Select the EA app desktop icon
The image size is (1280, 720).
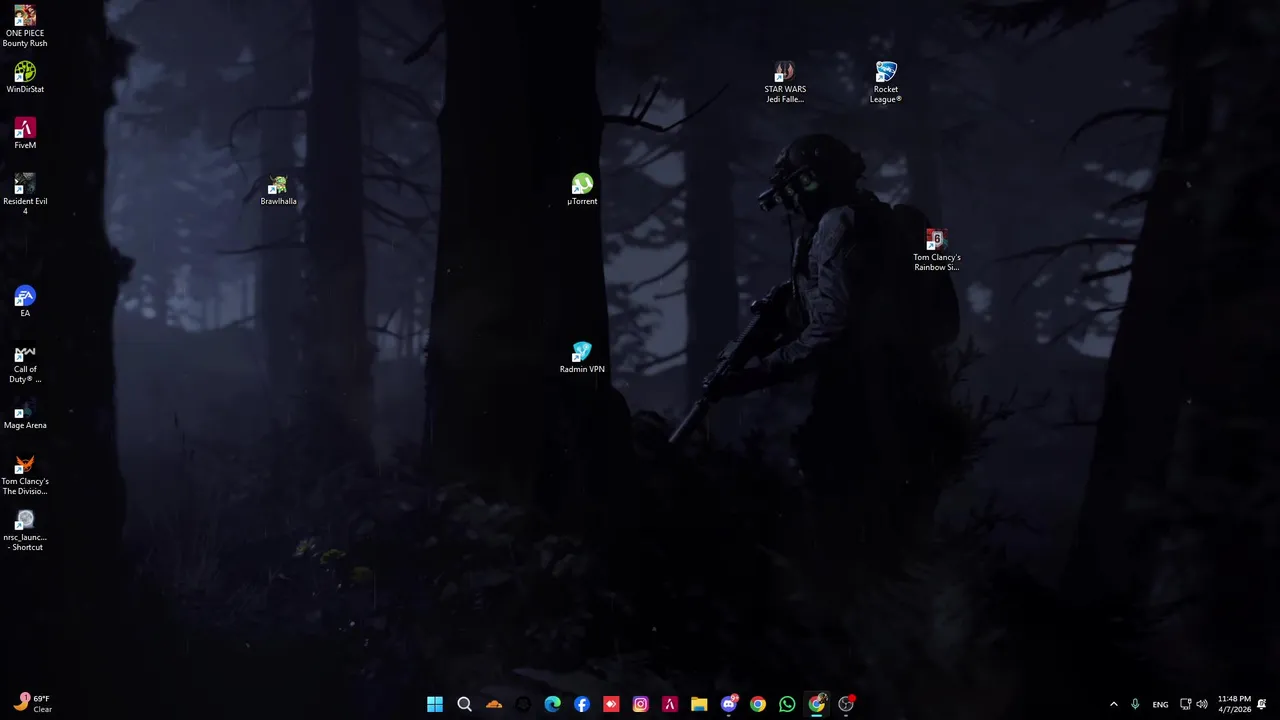[25, 302]
